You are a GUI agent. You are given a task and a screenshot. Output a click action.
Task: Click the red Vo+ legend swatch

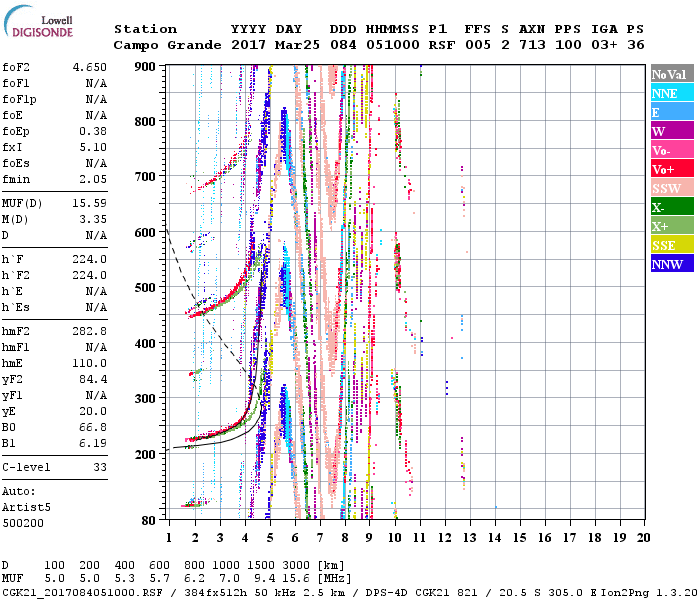coord(671,169)
